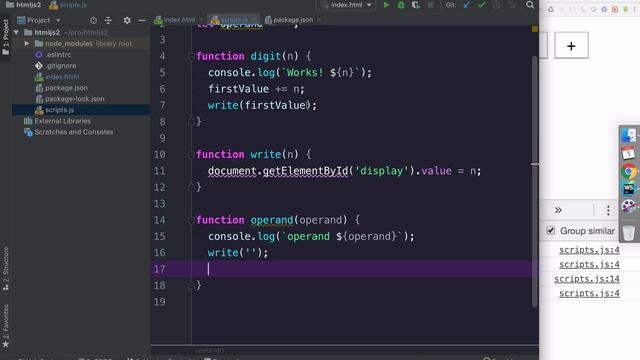Screen dimensions: 640x360
Task: Click the + calculator button in browser
Action: pos(571,46)
